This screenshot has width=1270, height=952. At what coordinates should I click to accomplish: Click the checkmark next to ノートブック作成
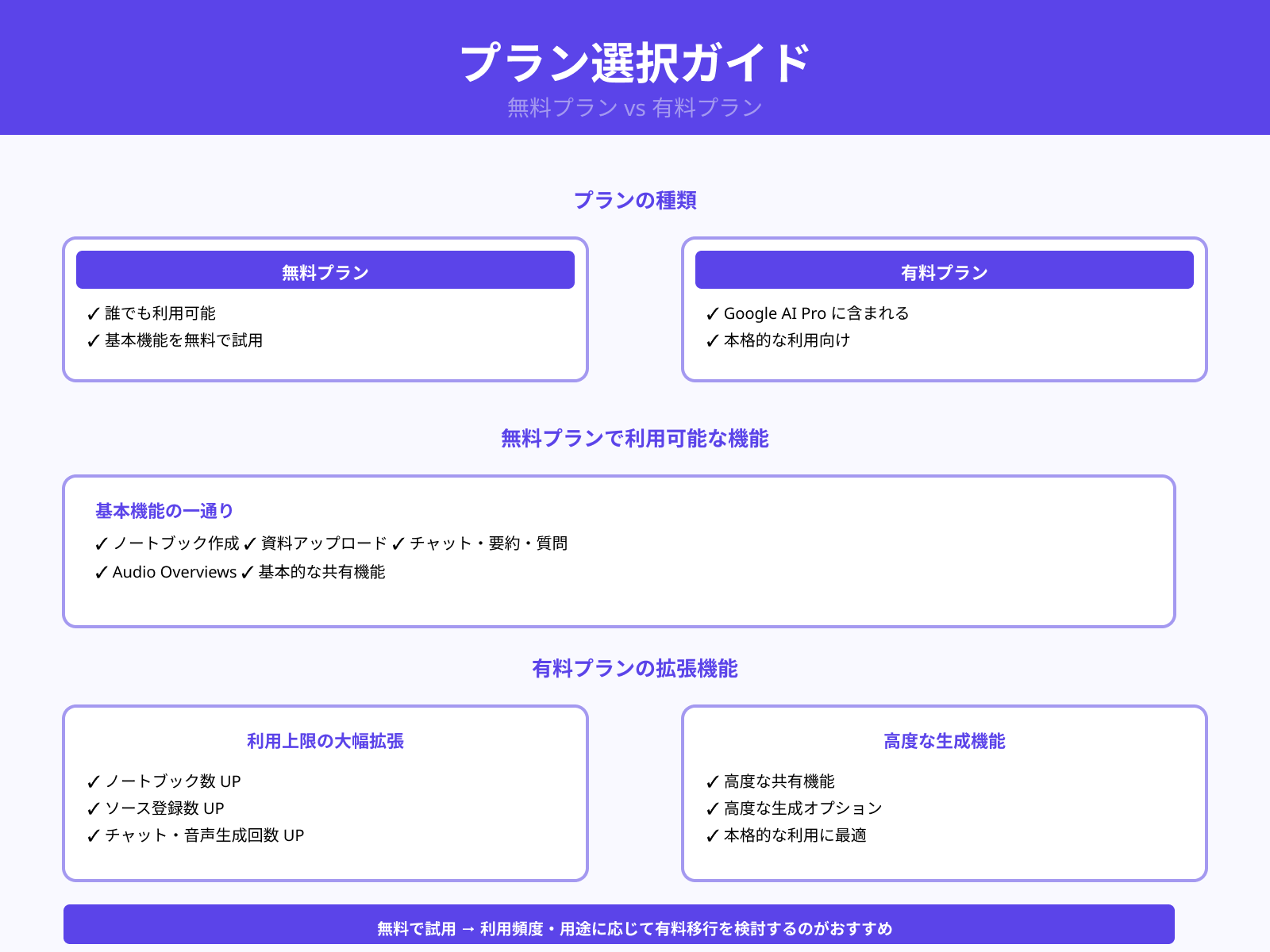point(101,544)
